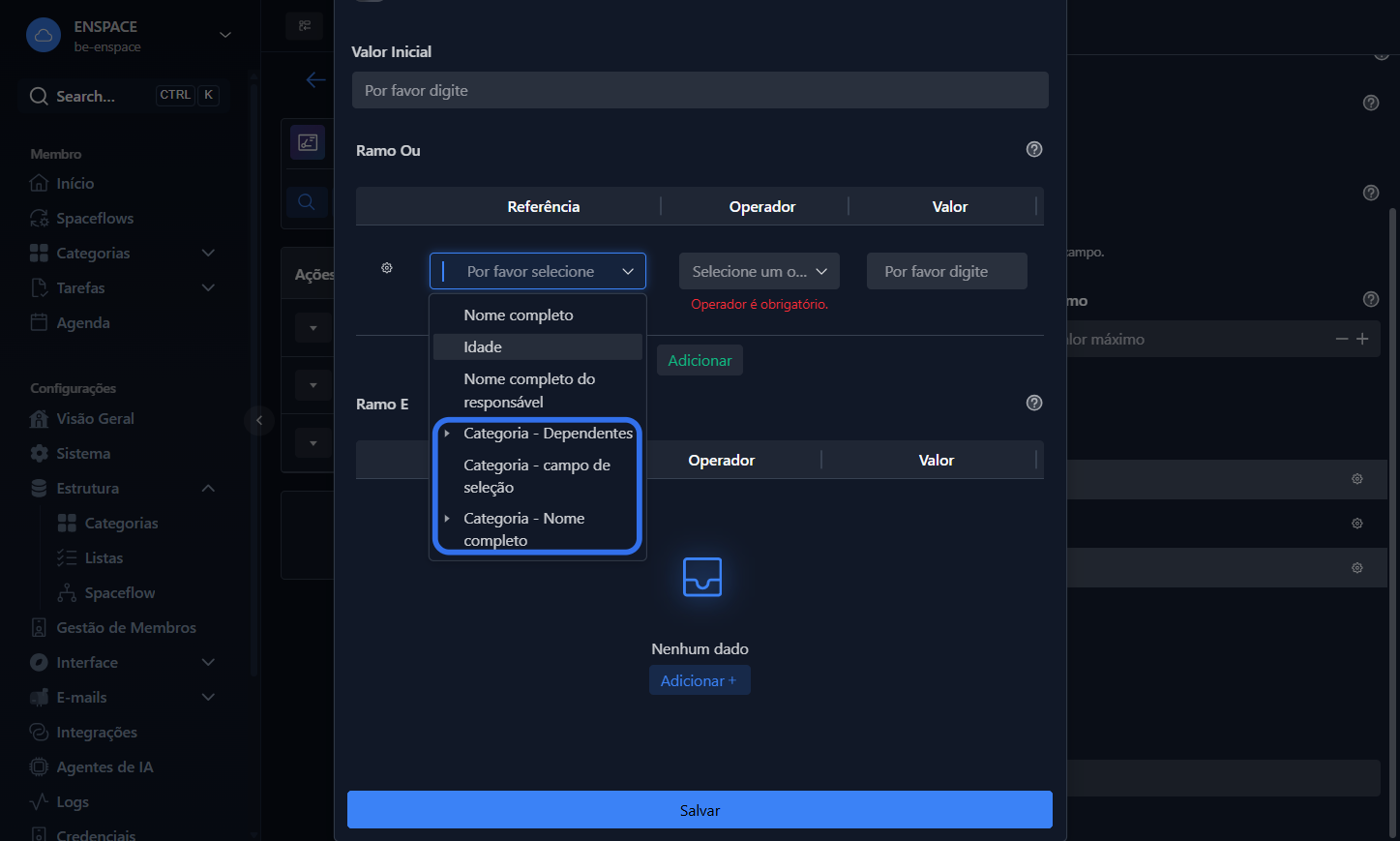Click the back arrow icon
The width and height of the screenshot is (1400, 841).
(315, 80)
